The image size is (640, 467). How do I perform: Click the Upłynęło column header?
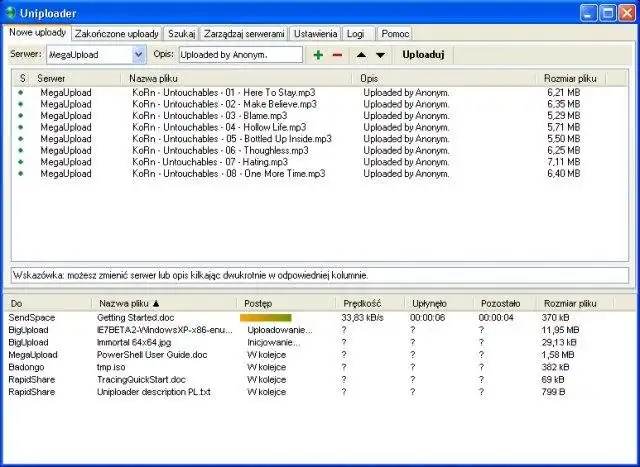440,303
